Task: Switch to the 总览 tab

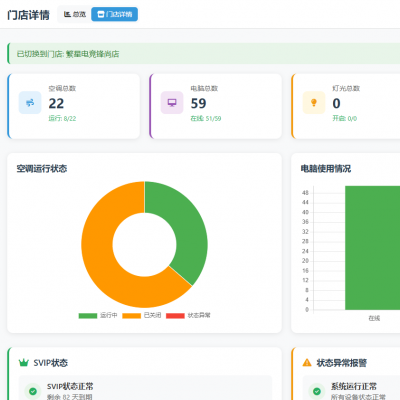Action: [x=75, y=14]
